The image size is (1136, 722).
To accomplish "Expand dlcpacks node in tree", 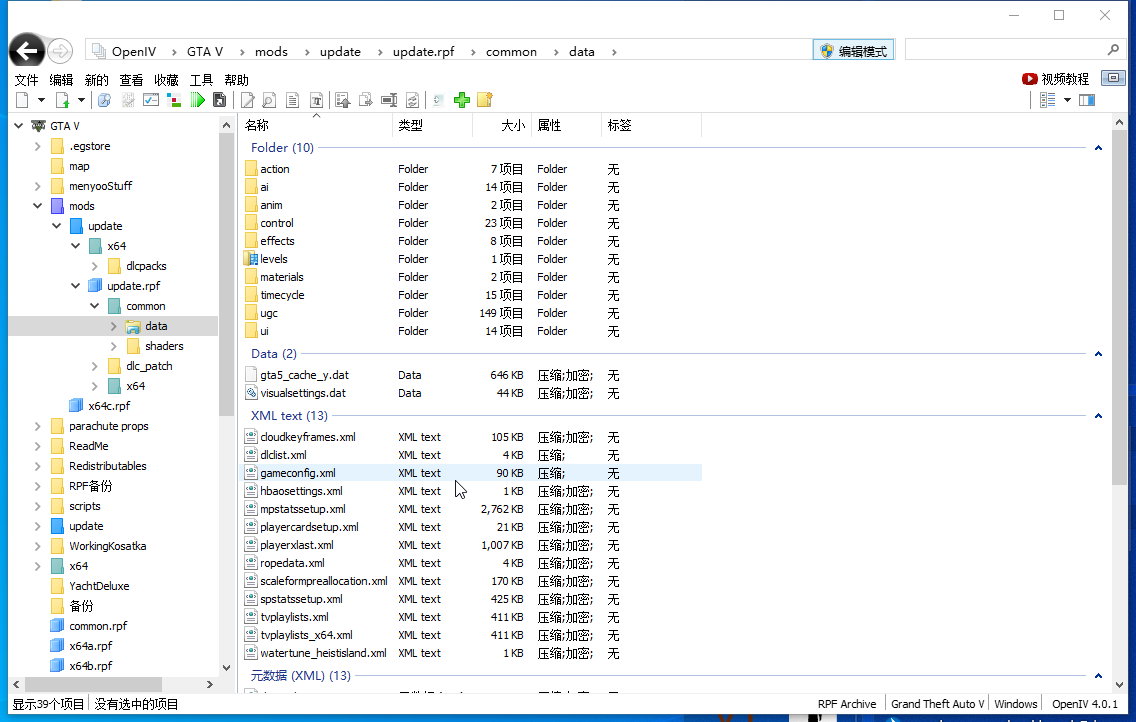I will coord(94,266).
